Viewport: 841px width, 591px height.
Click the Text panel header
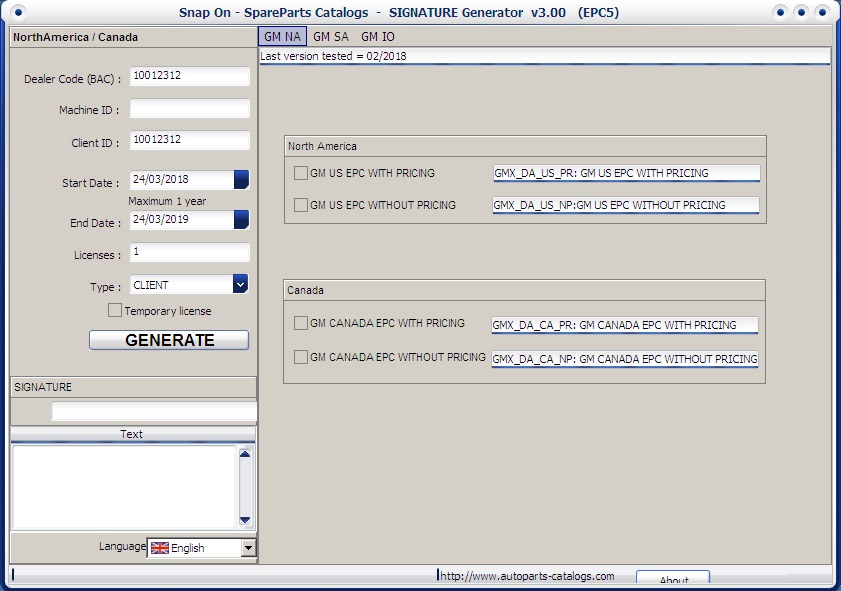(132, 434)
